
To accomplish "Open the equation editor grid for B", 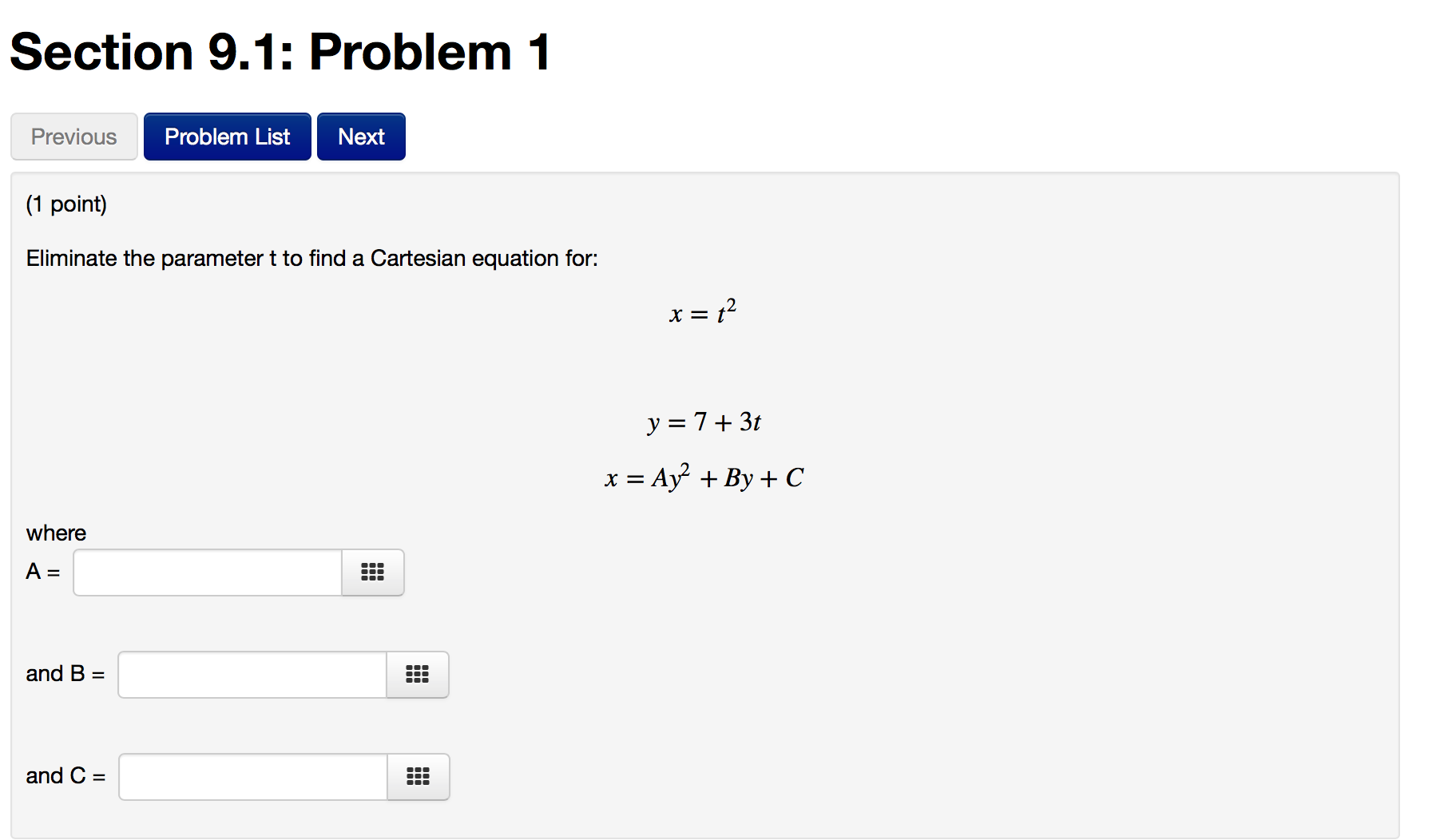I will coord(417,675).
